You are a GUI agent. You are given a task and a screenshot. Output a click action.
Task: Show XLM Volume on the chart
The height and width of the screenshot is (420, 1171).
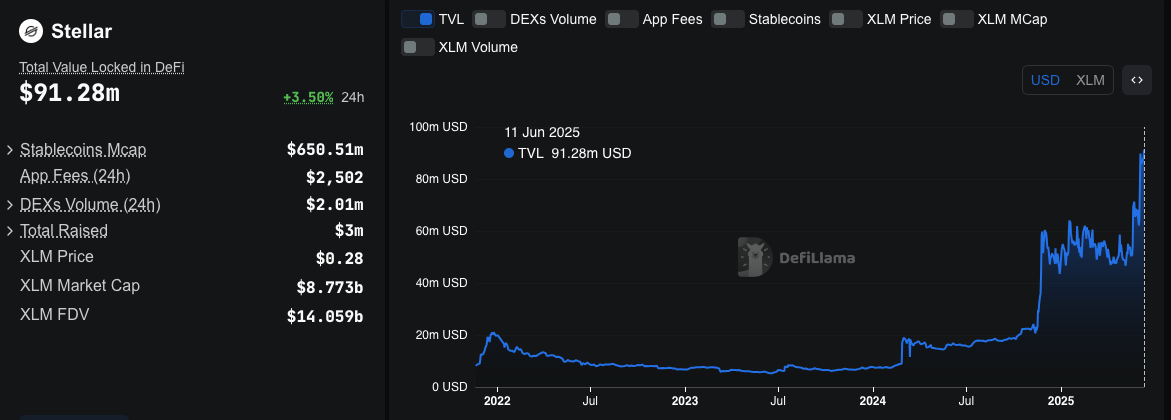417,47
